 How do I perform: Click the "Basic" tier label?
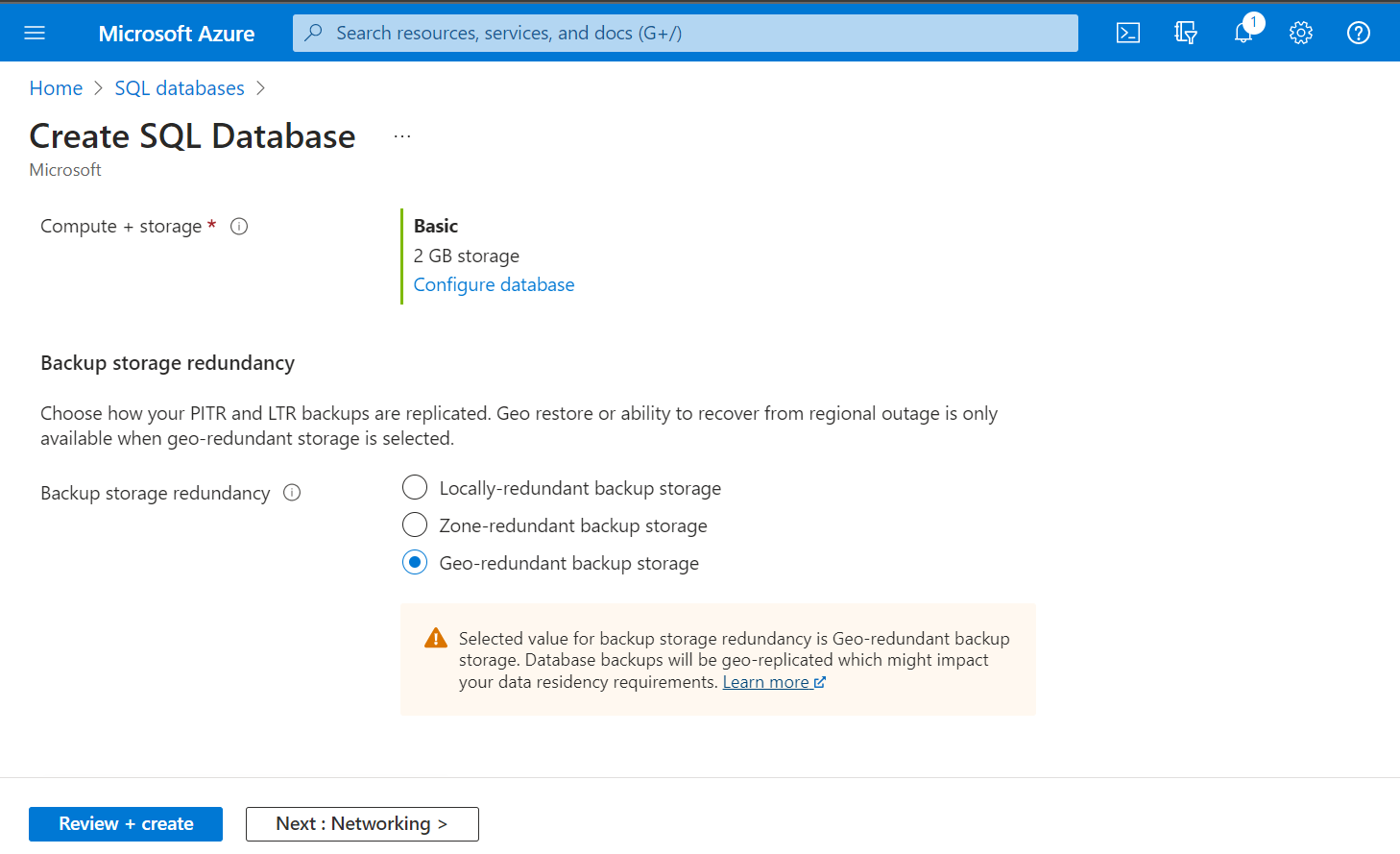pos(436,226)
